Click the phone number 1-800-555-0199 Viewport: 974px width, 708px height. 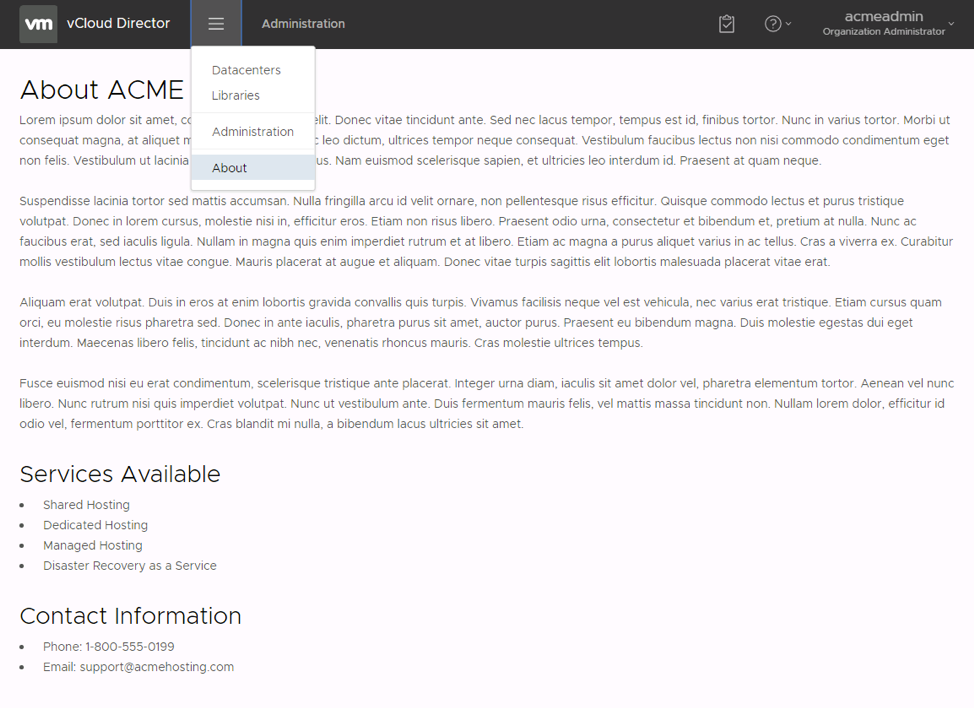pyautogui.click(x=129, y=647)
